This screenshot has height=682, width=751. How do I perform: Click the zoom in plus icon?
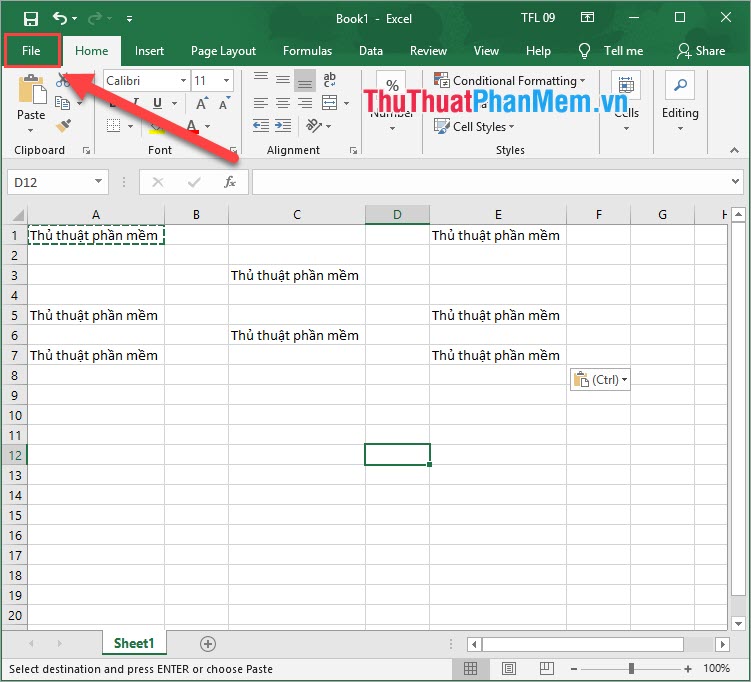(x=688, y=669)
